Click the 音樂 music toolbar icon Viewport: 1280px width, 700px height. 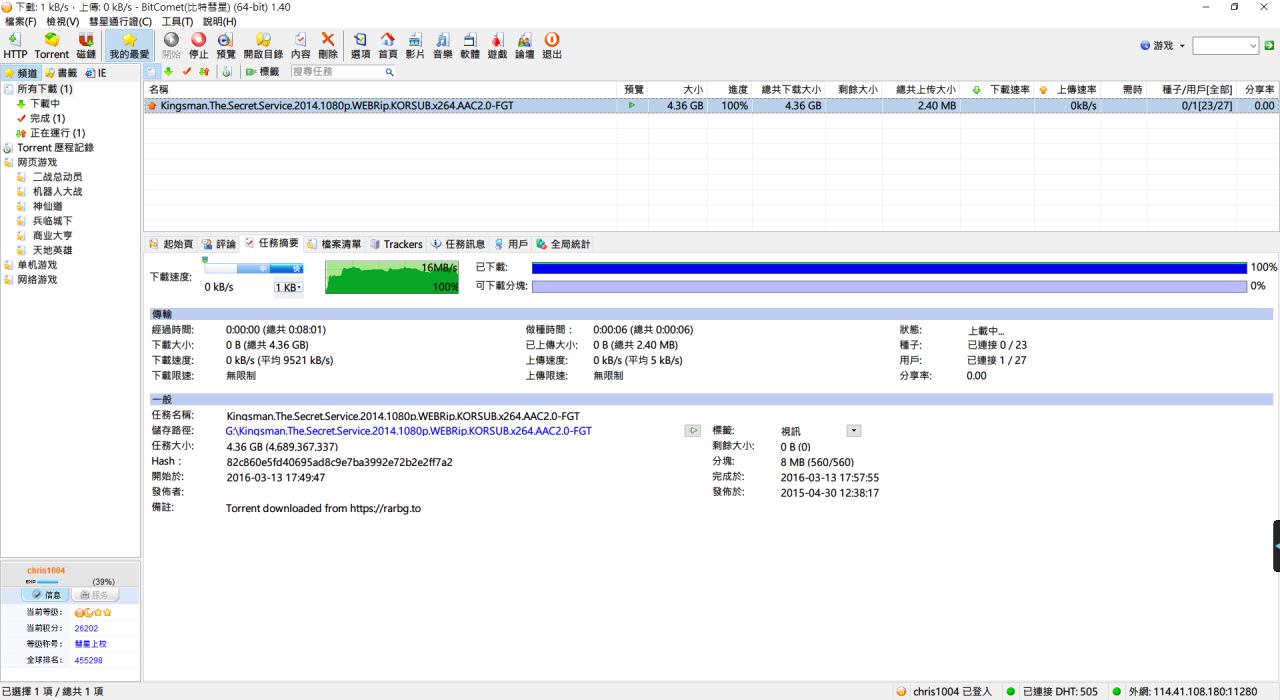point(442,46)
